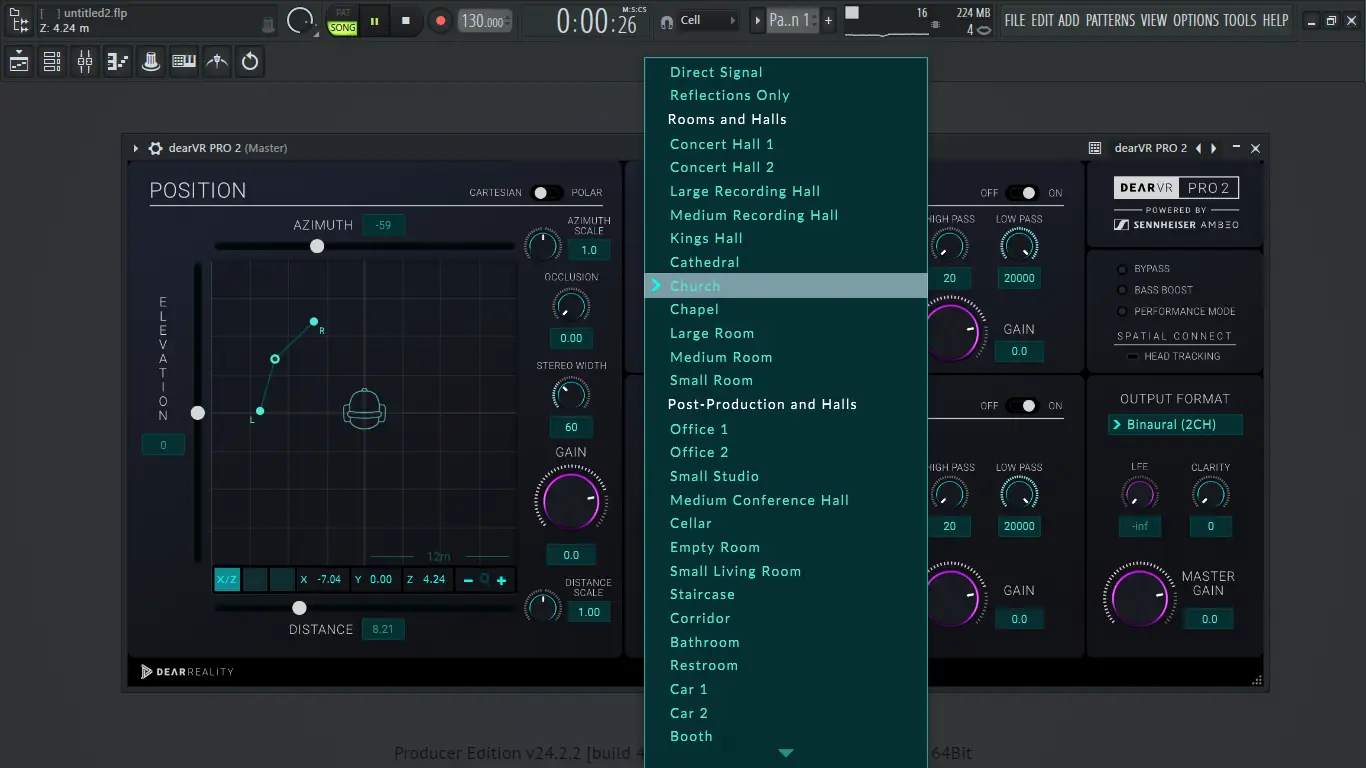Open the Mixer icon in toolbar
1366x768 pixels.
[x=85, y=62]
